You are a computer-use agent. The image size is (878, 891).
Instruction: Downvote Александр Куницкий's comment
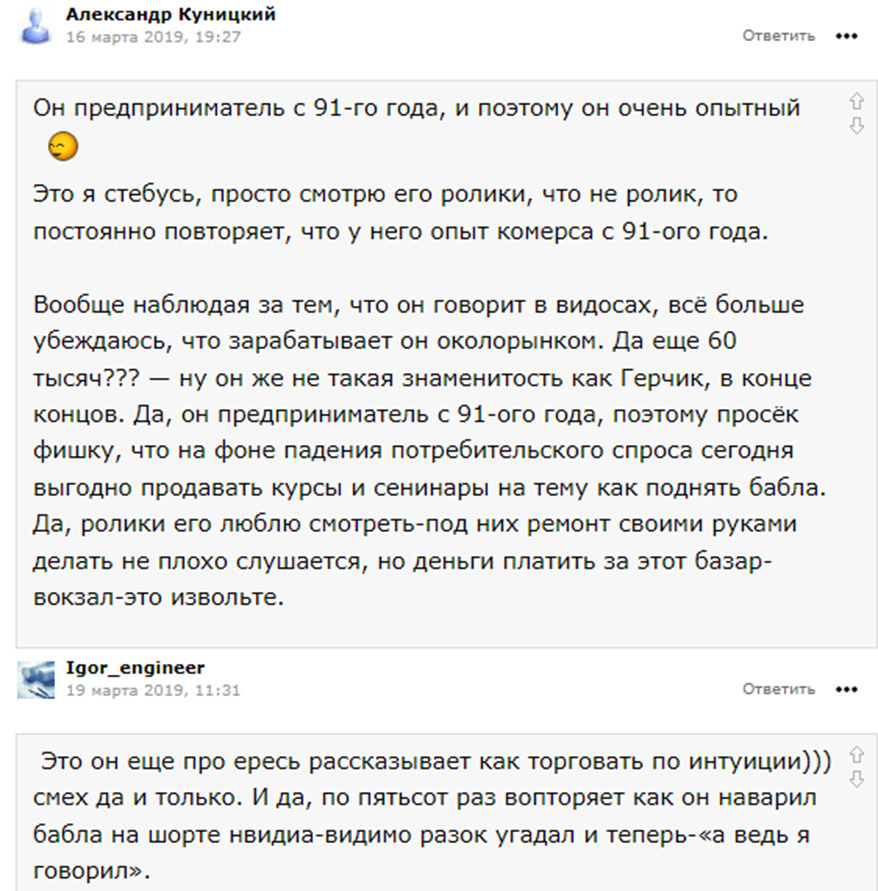(x=856, y=126)
